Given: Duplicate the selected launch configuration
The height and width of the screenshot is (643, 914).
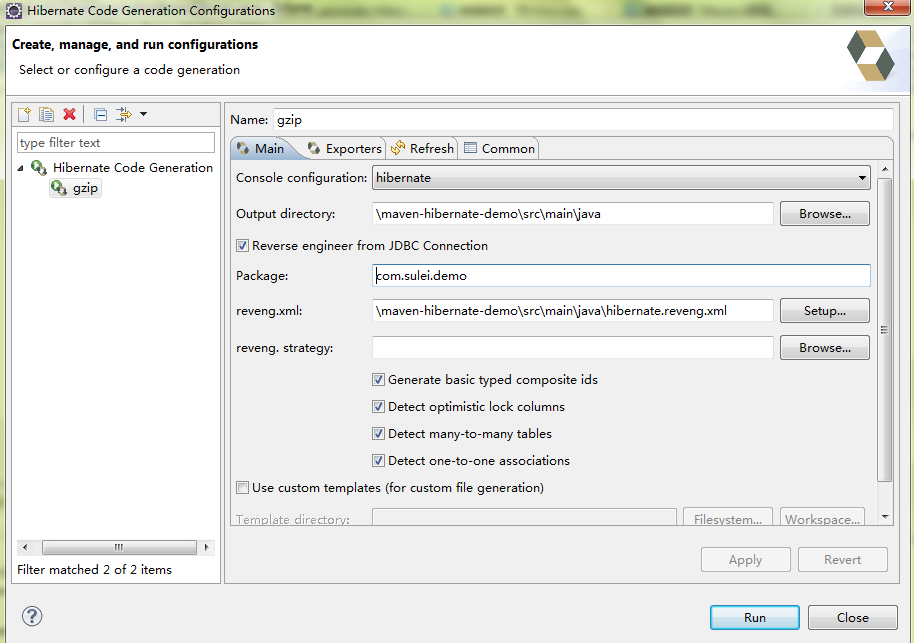Looking at the screenshot, I should (x=47, y=114).
